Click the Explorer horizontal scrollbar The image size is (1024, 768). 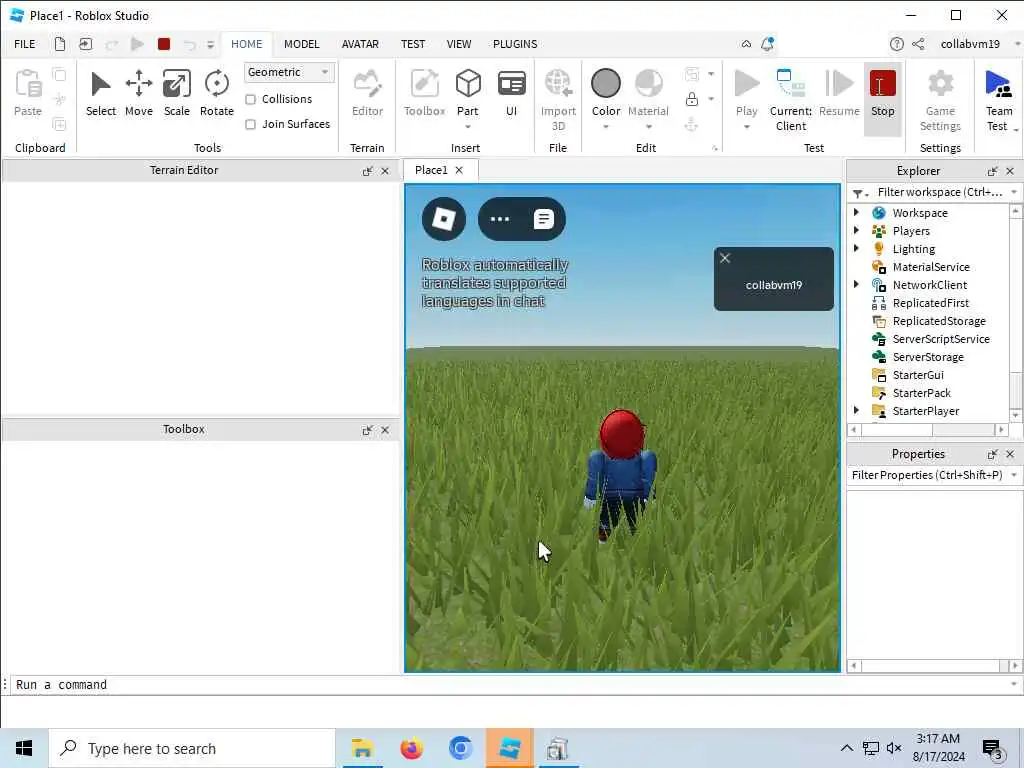[x=927, y=430]
